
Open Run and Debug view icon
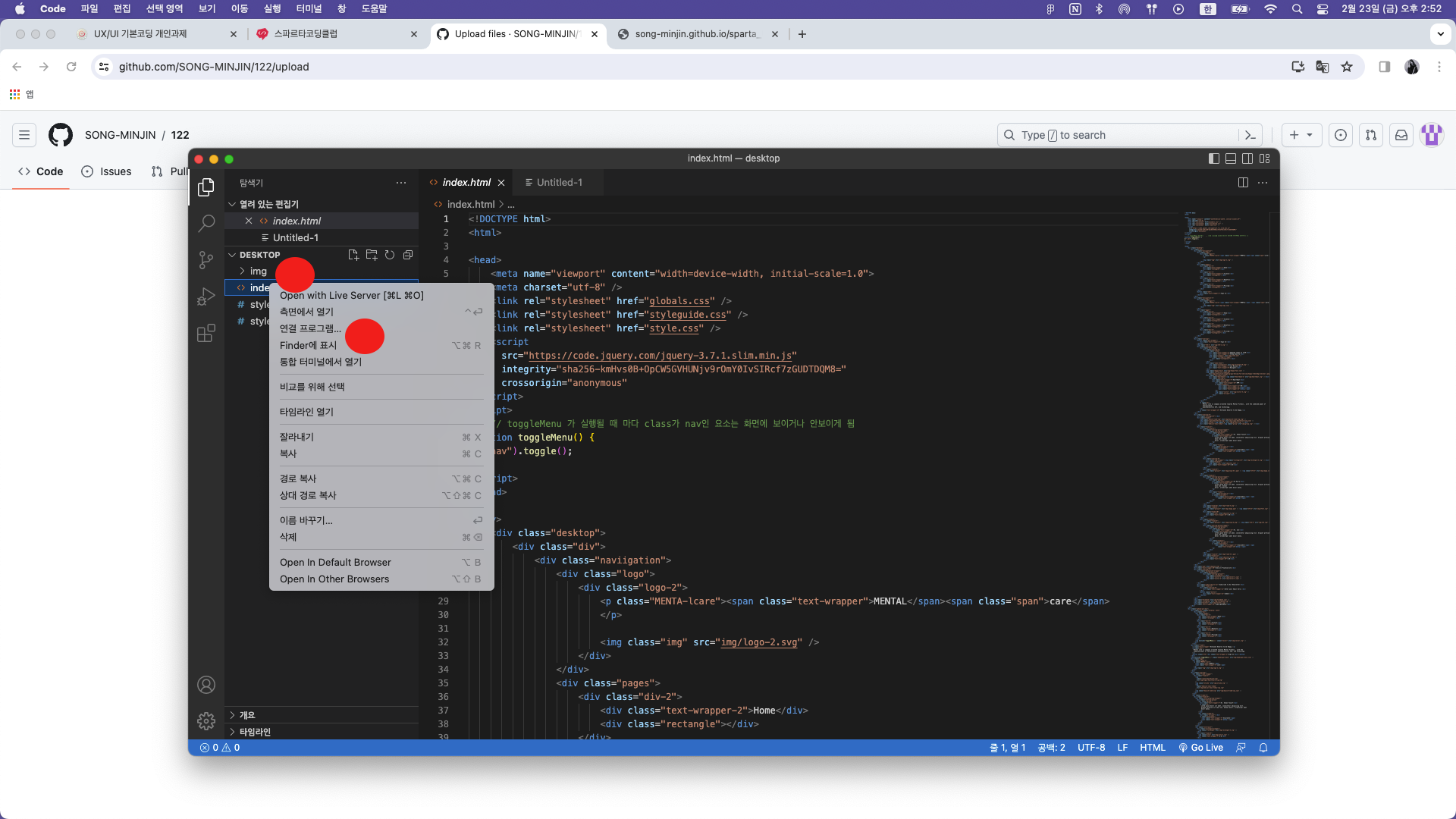[206, 297]
